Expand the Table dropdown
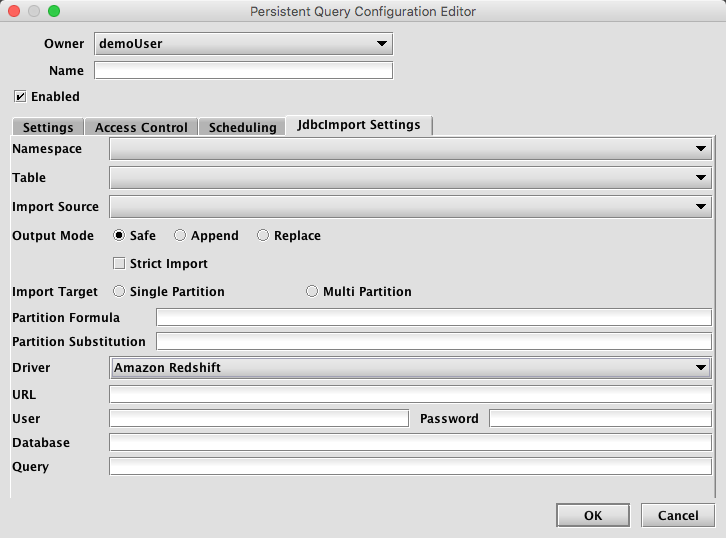Image resolution: width=726 pixels, height=538 pixels. [x=410, y=178]
